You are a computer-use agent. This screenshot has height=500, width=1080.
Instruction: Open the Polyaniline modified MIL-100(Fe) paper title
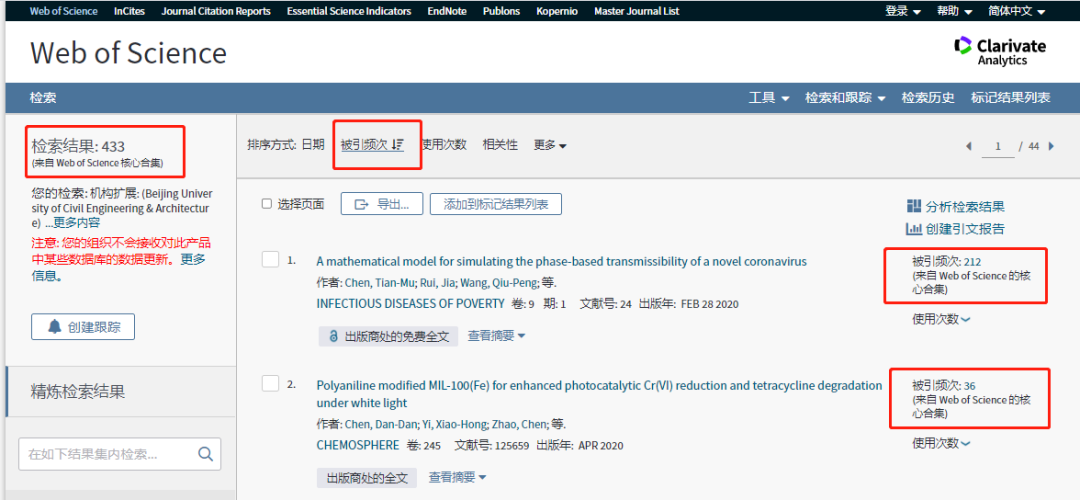tap(599, 394)
